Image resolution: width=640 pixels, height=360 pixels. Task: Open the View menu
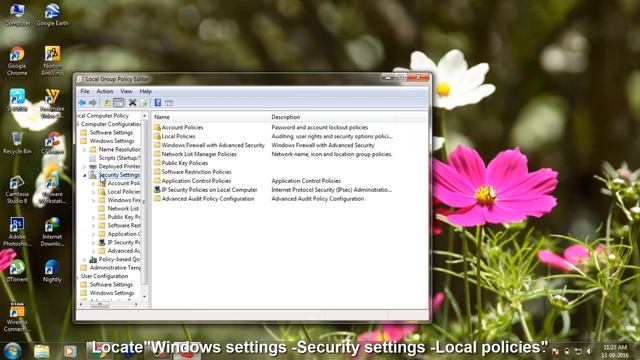(x=126, y=91)
